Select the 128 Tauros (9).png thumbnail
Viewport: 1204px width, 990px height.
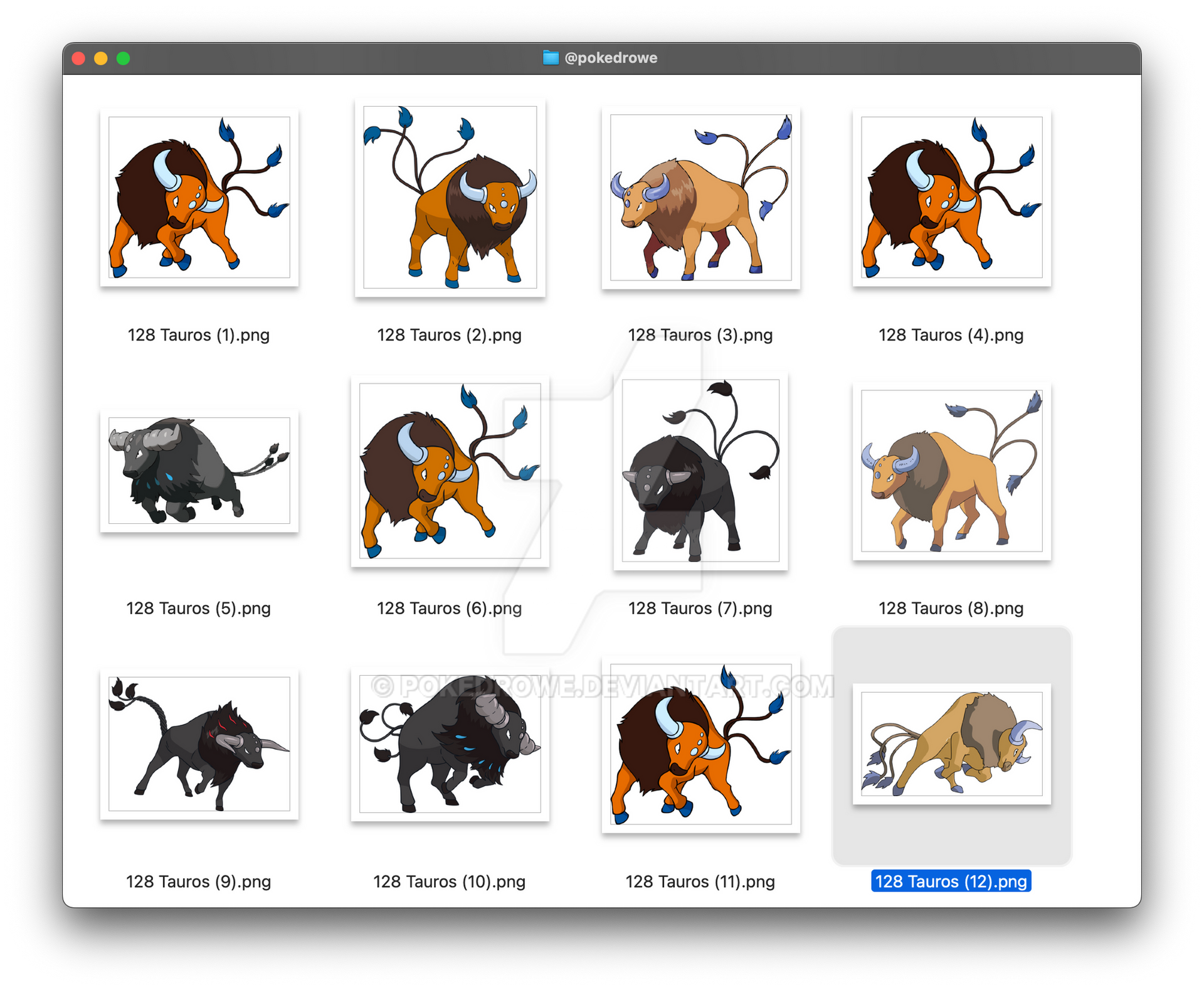(x=199, y=743)
